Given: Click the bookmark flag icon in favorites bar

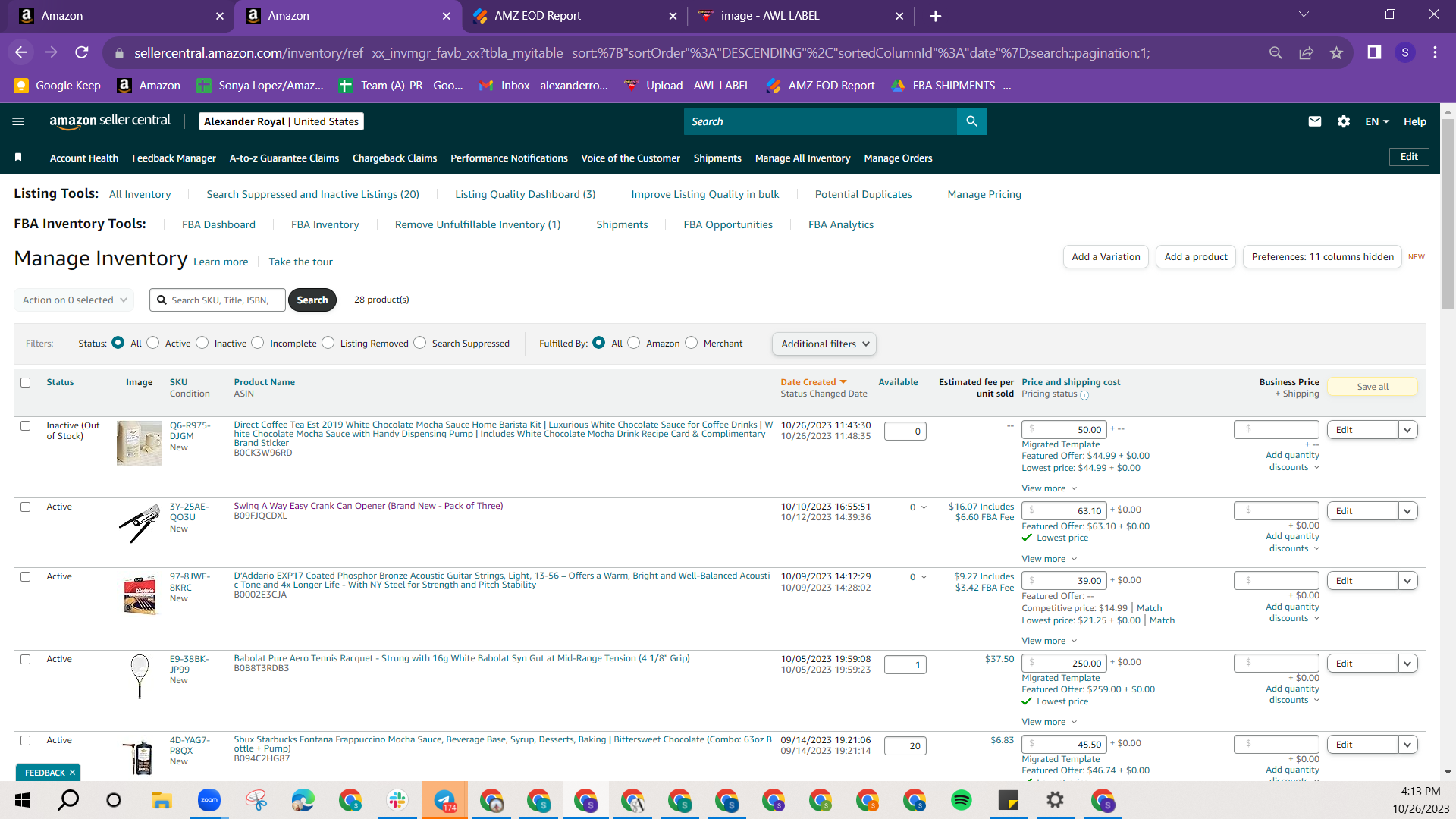Looking at the screenshot, I should click(x=18, y=157).
